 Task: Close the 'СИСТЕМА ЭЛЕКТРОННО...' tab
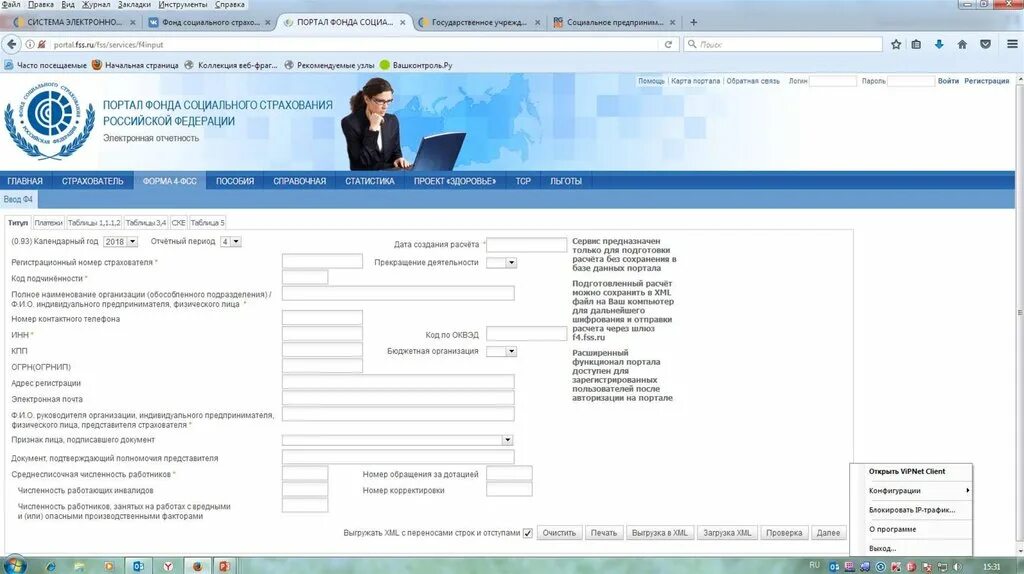click(133, 22)
